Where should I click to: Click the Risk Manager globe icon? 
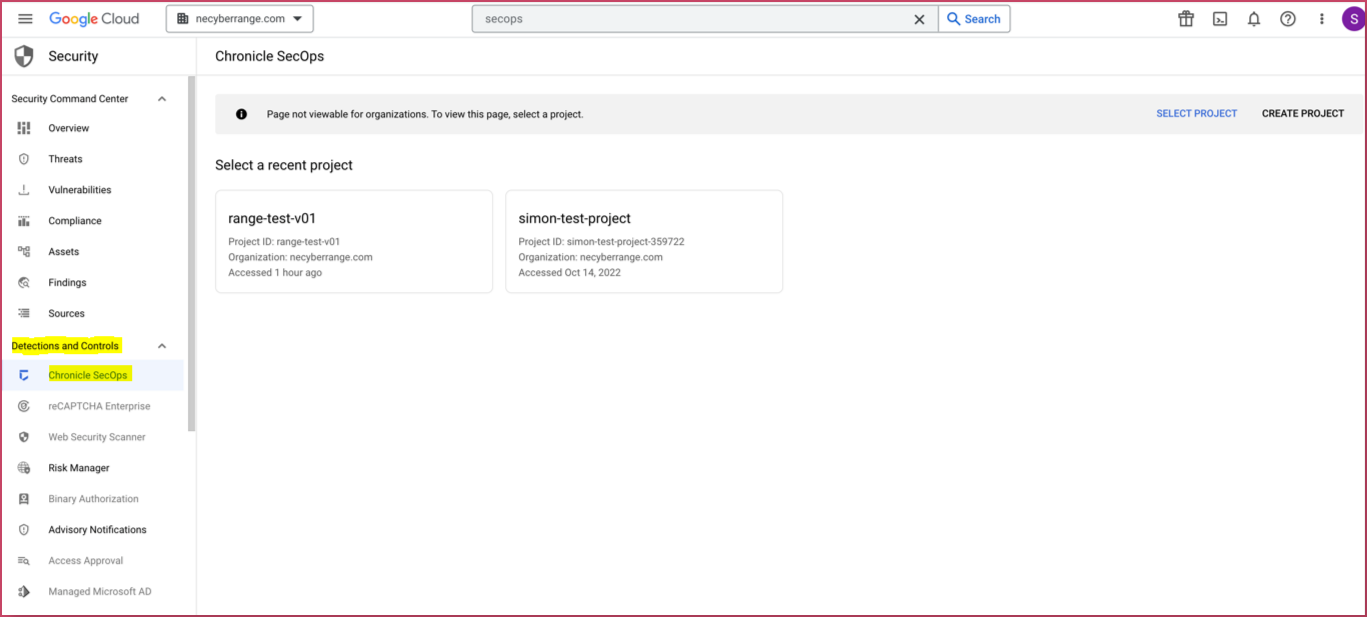pyautogui.click(x=24, y=468)
